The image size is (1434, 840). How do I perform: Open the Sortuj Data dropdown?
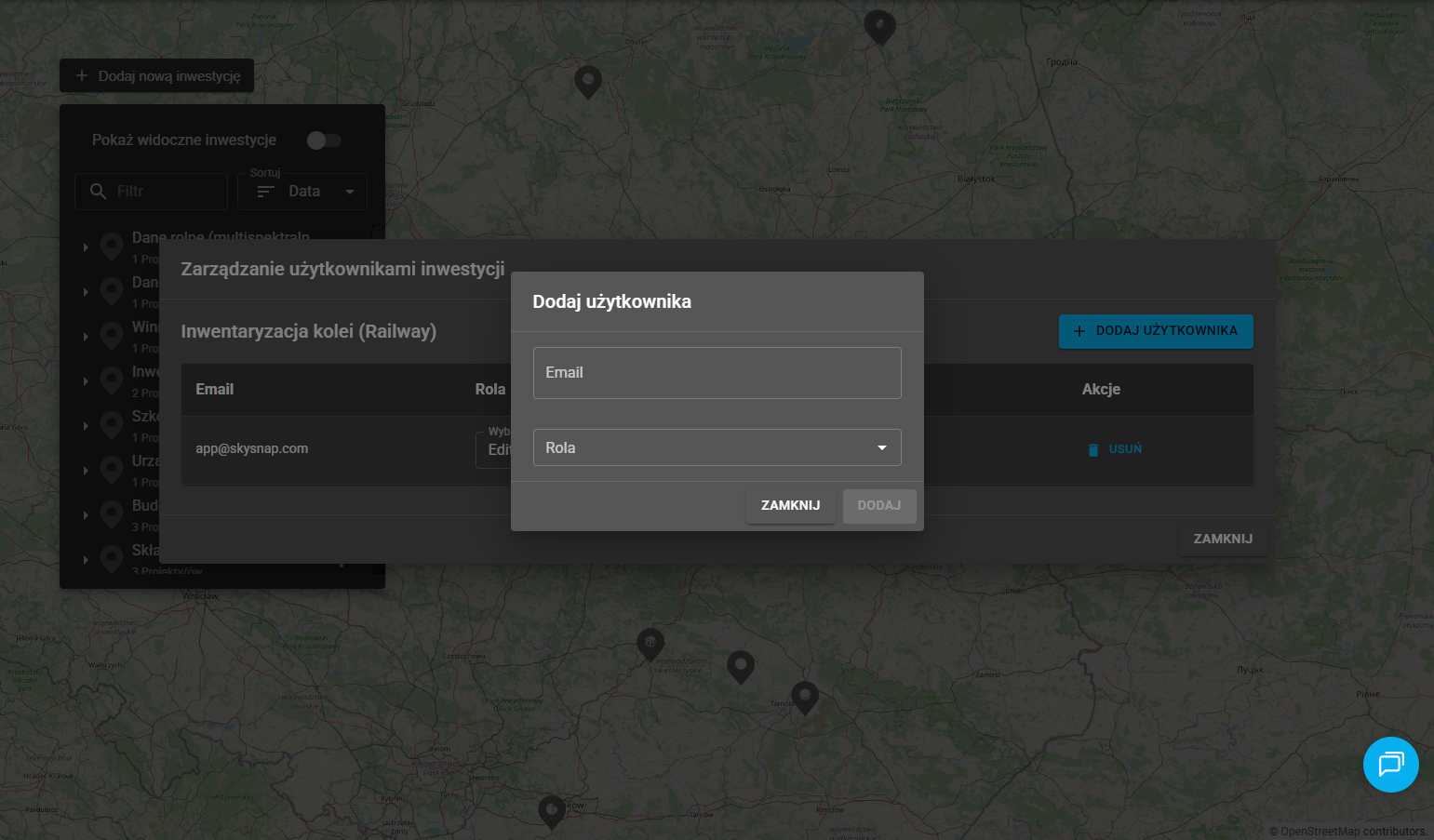(302, 192)
